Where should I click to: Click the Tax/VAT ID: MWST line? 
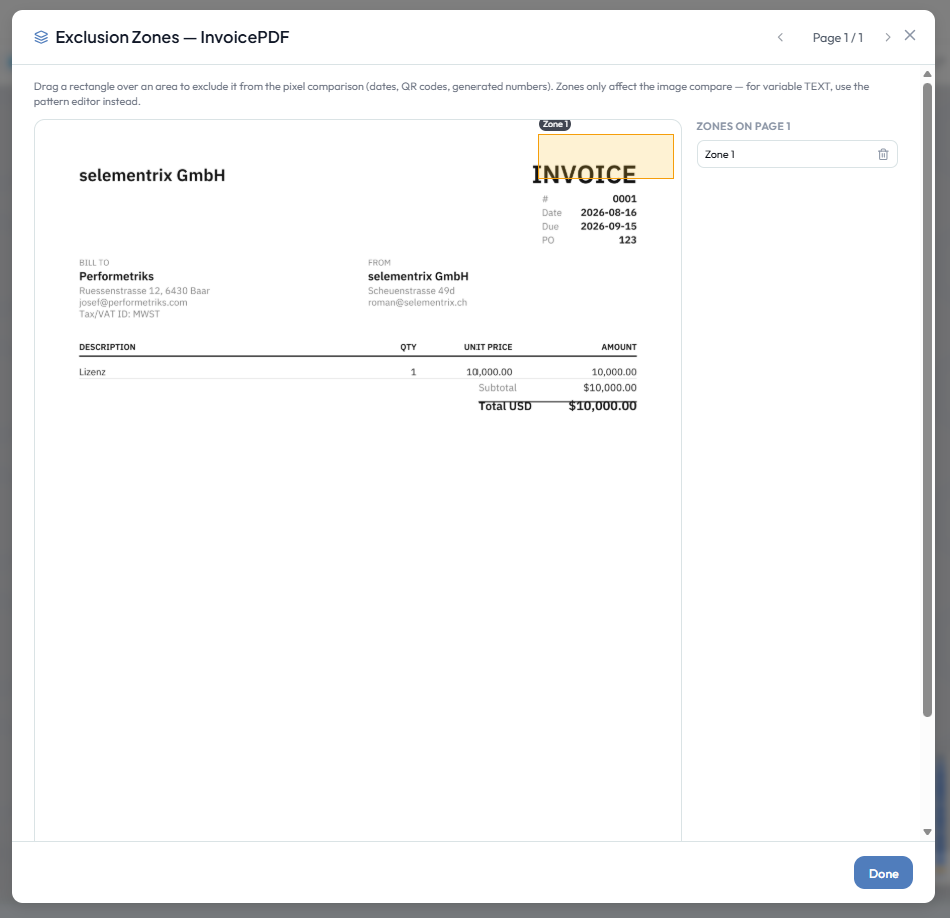pos(119,314)
